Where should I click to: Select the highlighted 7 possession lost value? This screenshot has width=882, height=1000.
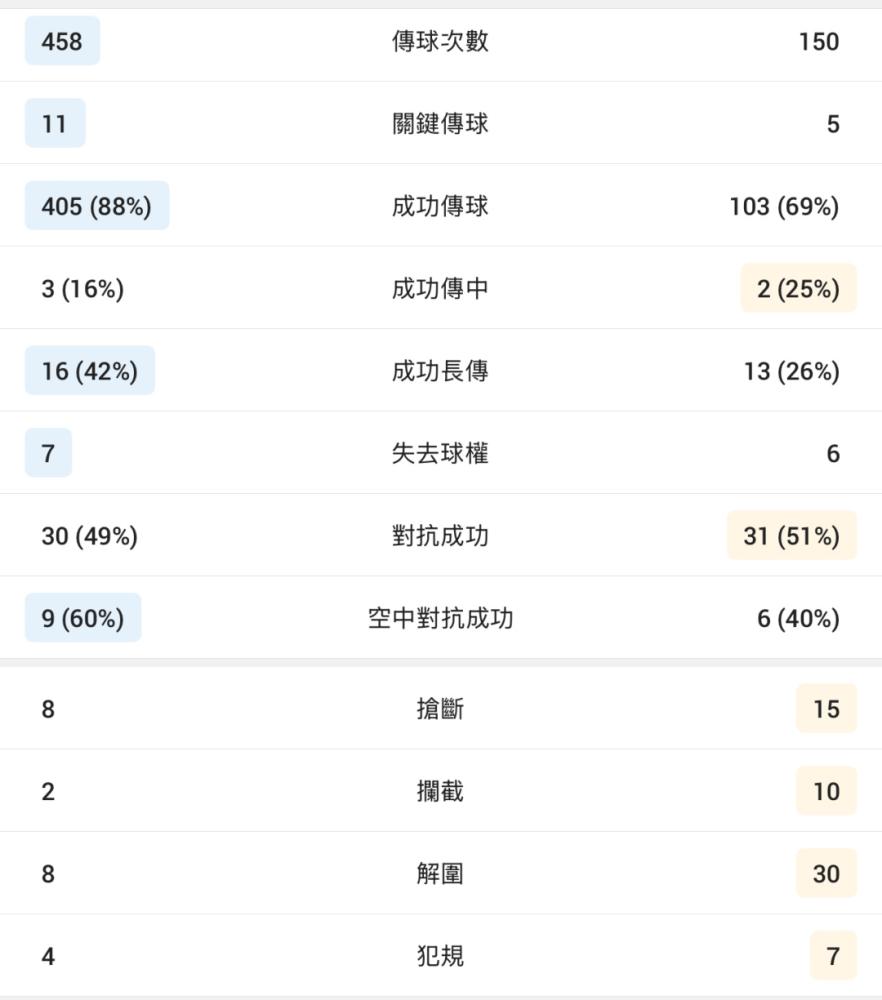48,453
